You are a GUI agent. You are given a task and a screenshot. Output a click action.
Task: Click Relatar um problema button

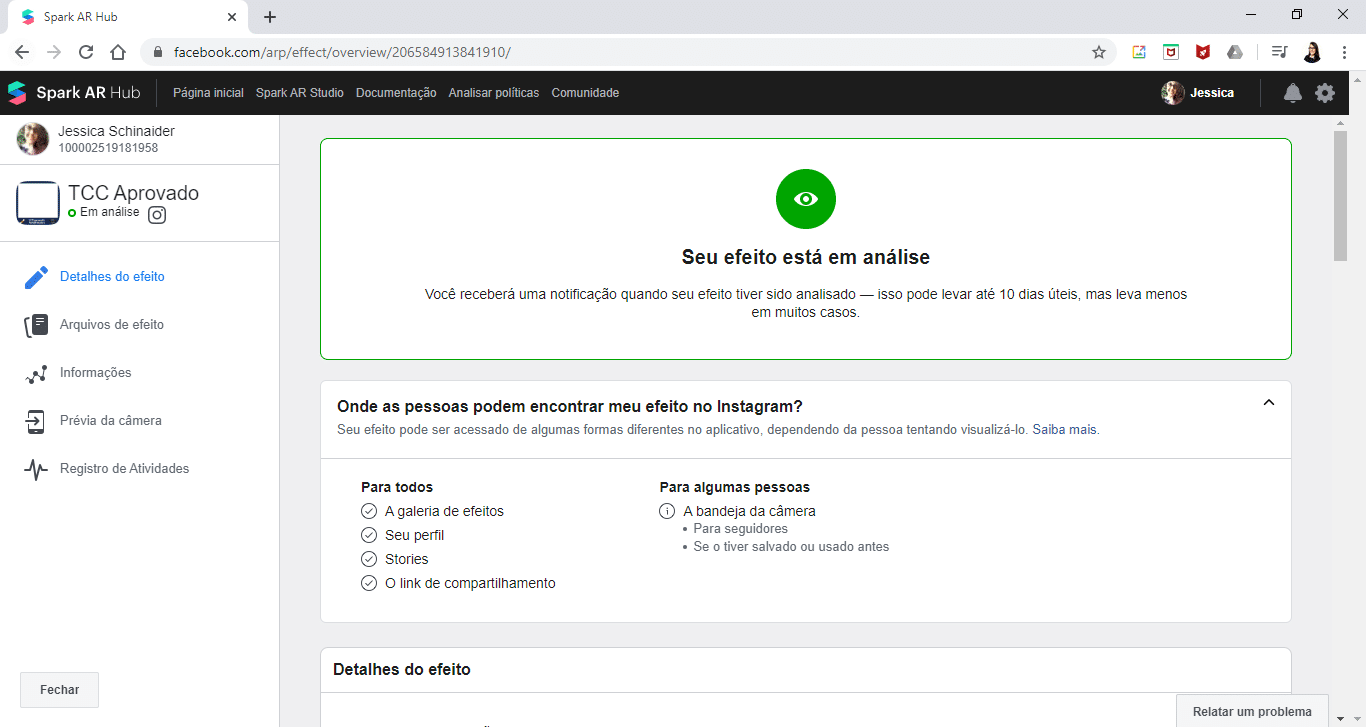tap(1252, 712)
